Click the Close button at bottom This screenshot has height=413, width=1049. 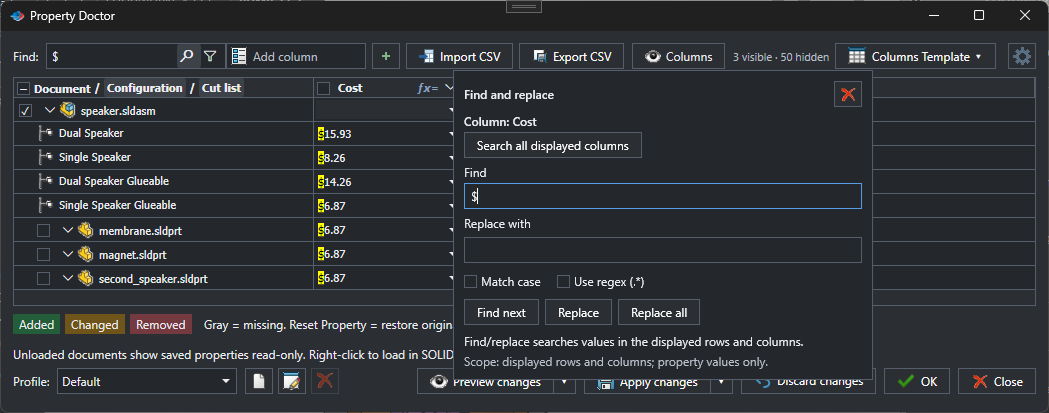click(x=997, y=382)
